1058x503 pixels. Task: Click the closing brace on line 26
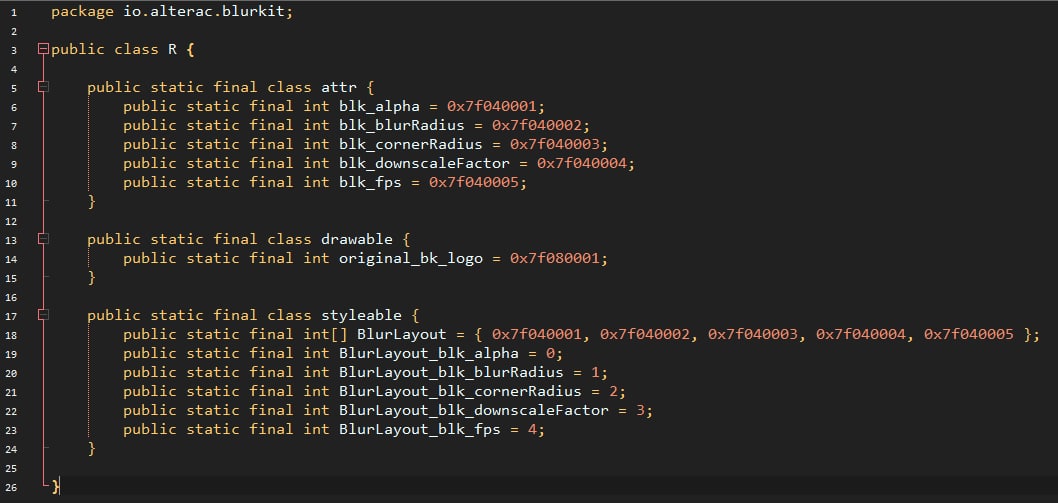click(x=56, y=485)
